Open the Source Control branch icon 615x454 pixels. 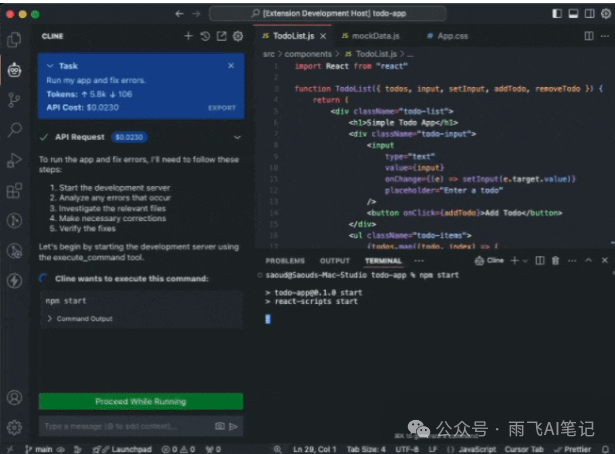click(x=15, y=100)
